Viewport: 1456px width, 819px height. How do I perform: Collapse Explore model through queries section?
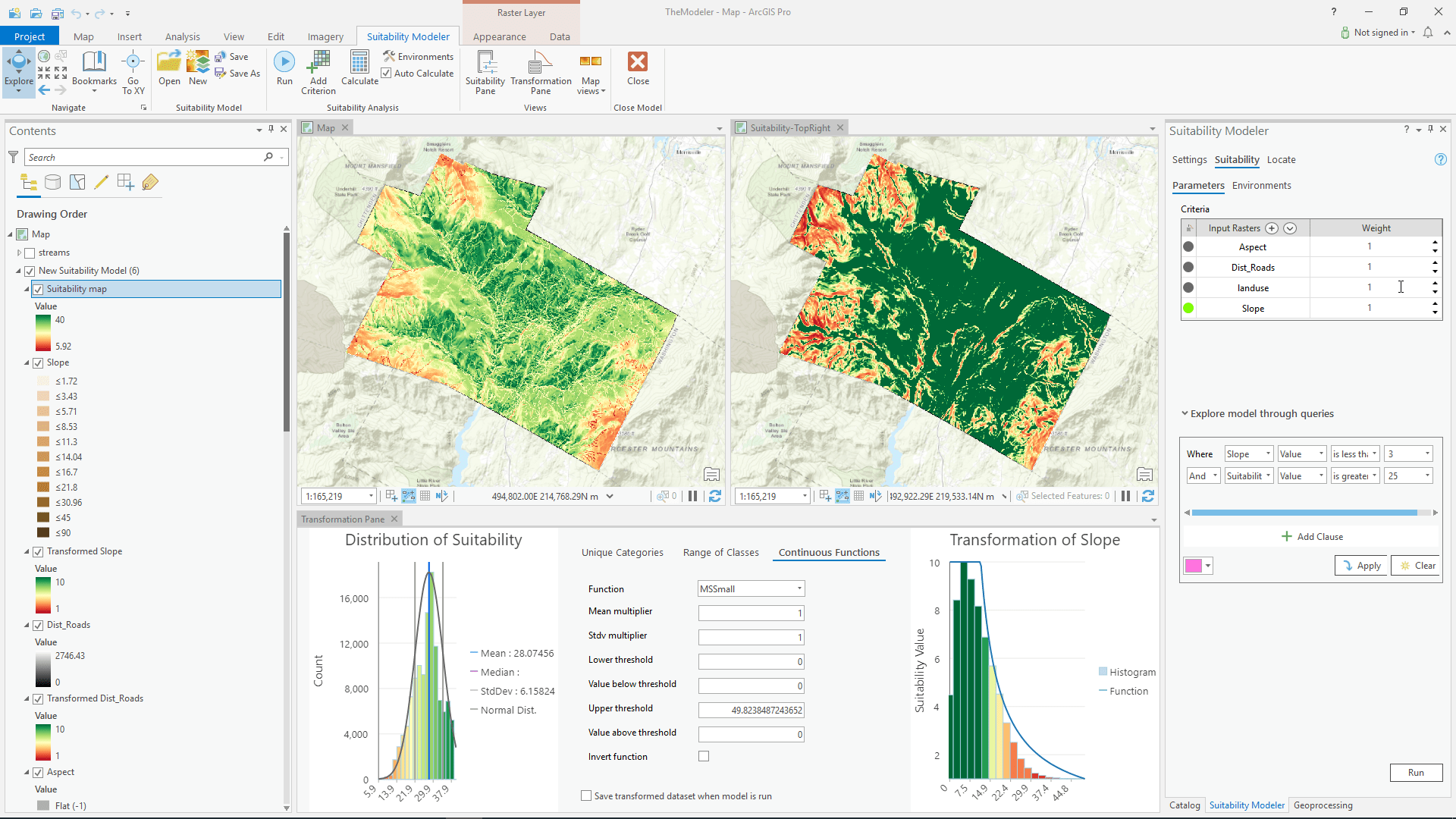click(x=1185, y=414)
